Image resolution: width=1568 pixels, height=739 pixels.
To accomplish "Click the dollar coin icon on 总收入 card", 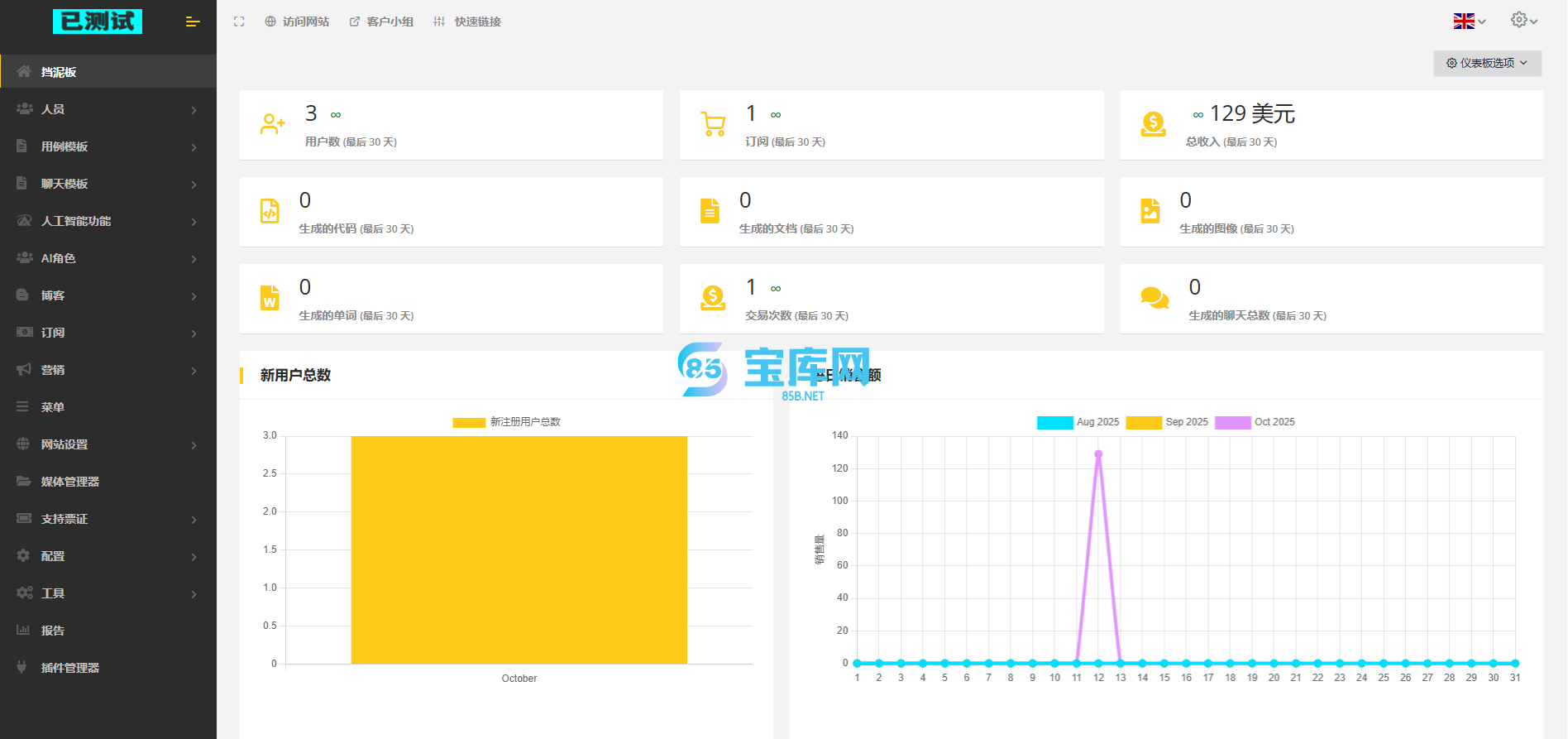I will 1153,124.
